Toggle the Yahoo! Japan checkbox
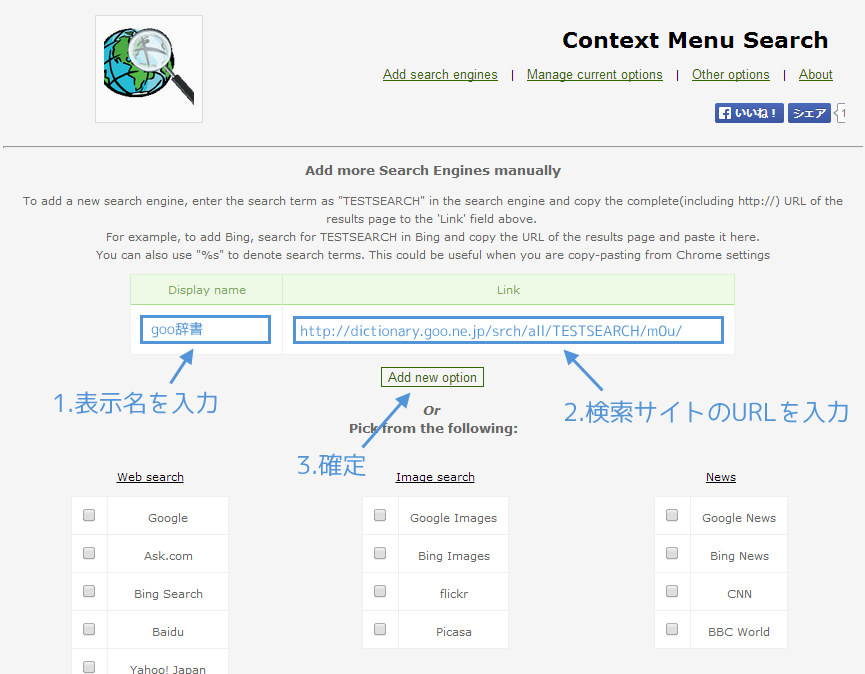 (89, 667)
